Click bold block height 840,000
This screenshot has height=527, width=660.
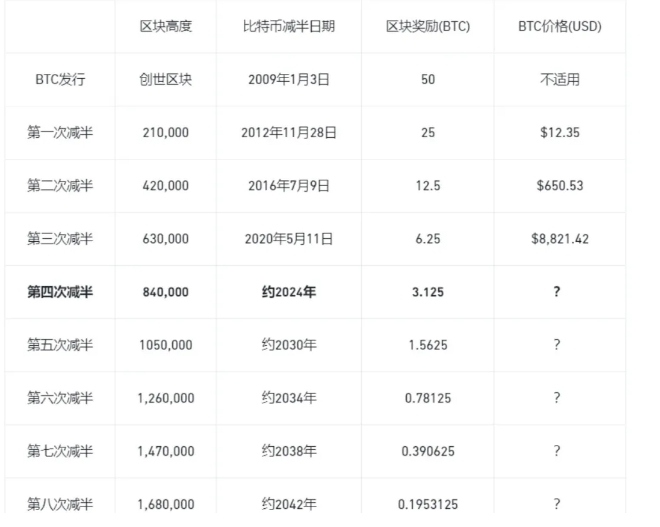coord(166,292)
